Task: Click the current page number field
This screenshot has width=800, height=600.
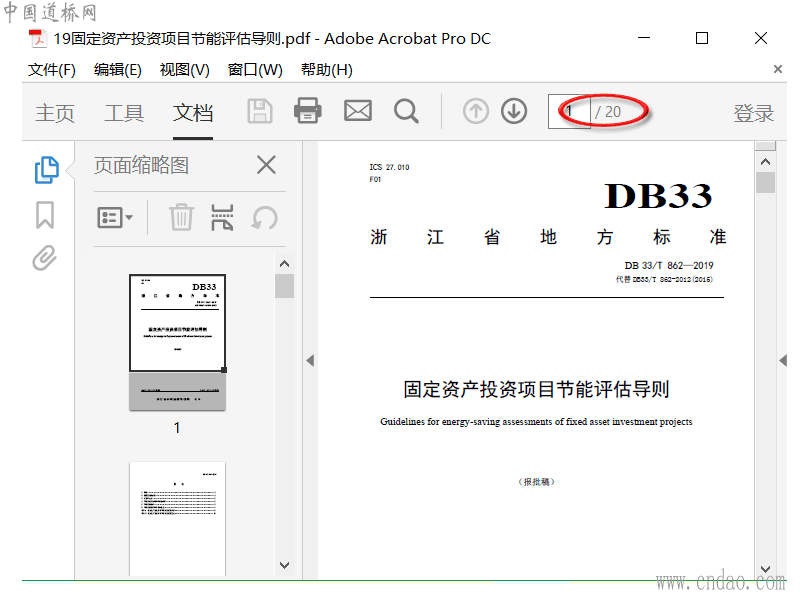Action: (x=569, y=111)
